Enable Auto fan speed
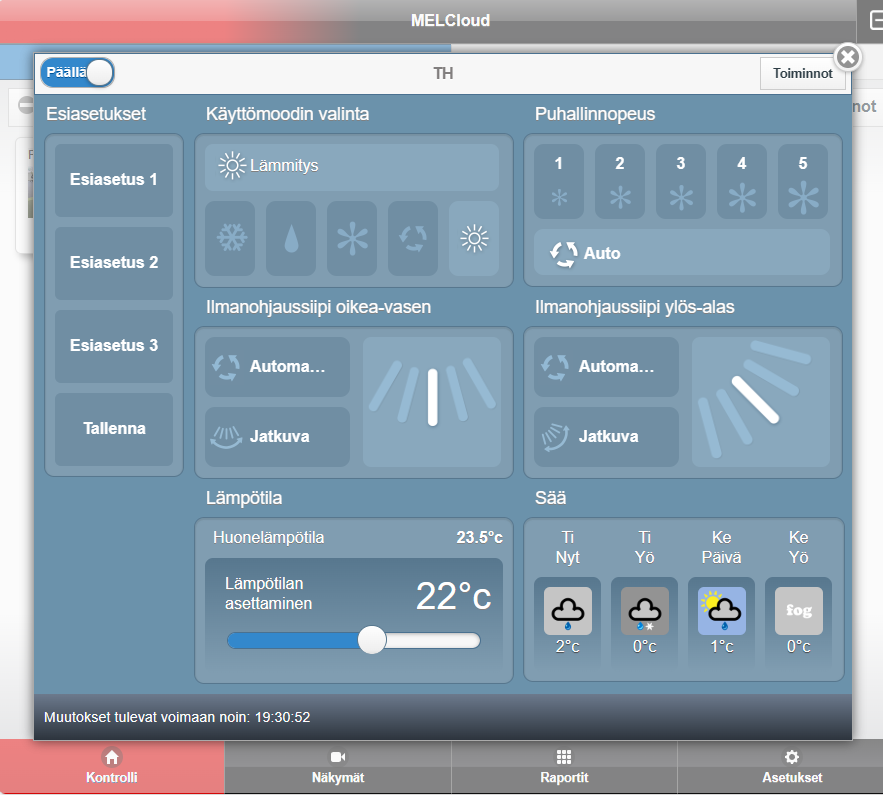This screenshot has width=883, height=795. click(x=682, y=253)
